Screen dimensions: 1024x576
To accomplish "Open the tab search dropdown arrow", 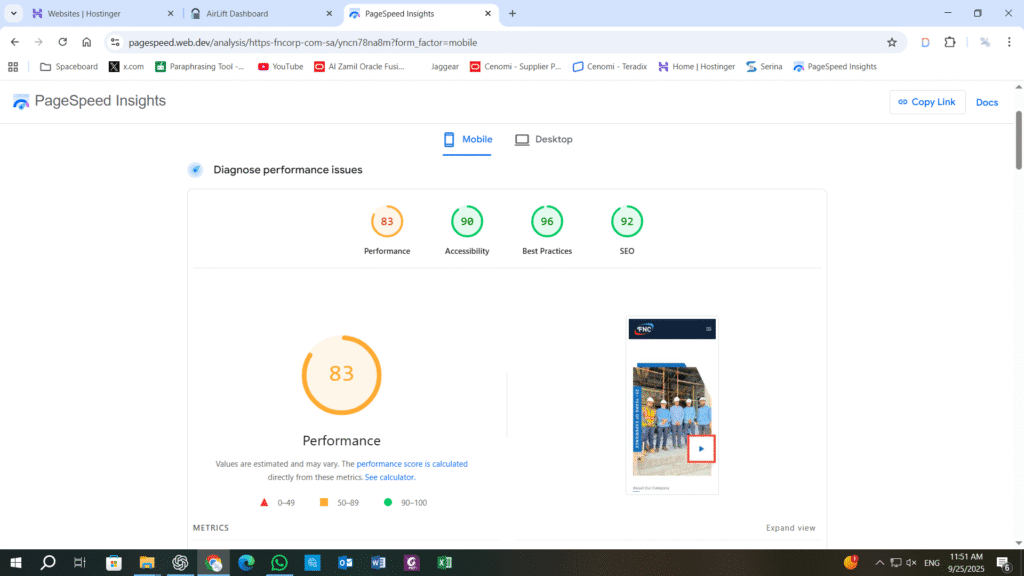I will pyautogui.click(x=14, y=14).
